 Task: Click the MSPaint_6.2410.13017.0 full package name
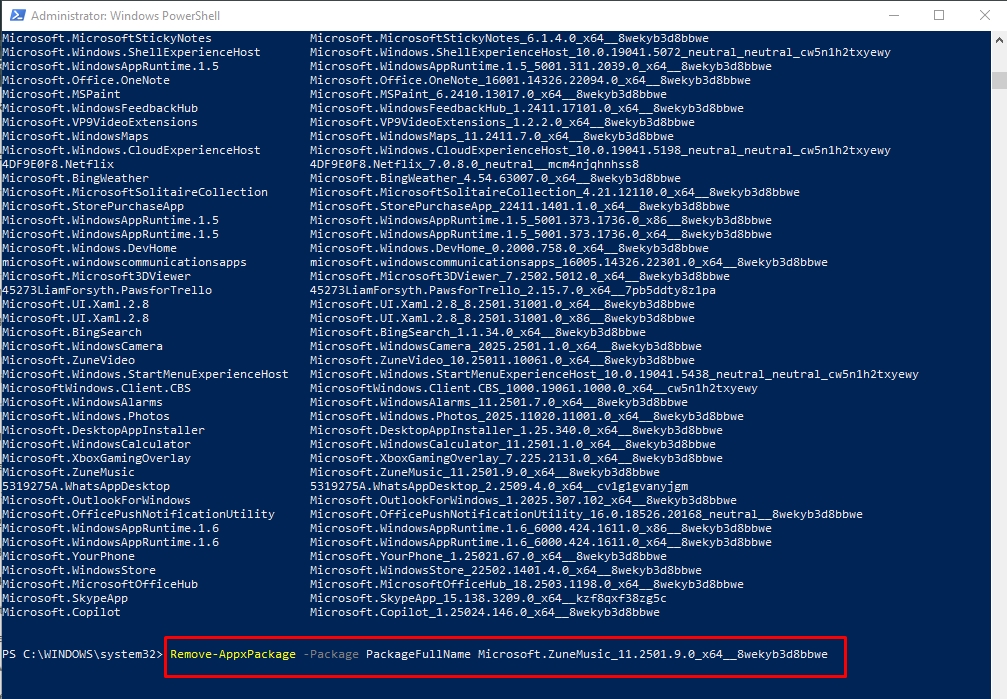click(488, 94)
